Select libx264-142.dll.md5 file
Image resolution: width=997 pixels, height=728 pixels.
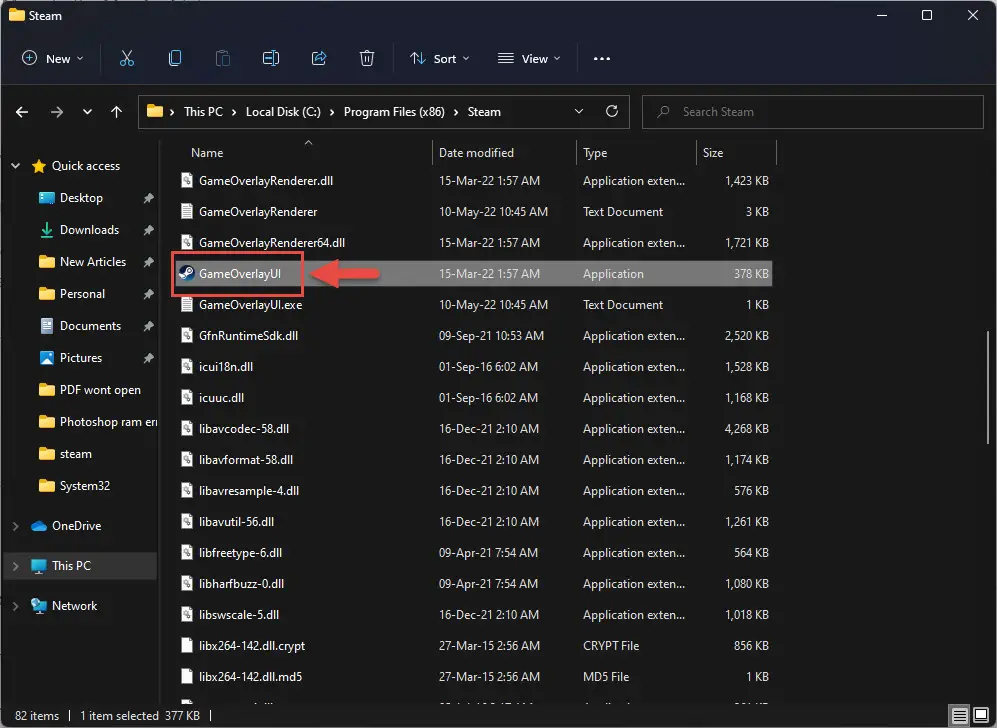pos(474,676)
